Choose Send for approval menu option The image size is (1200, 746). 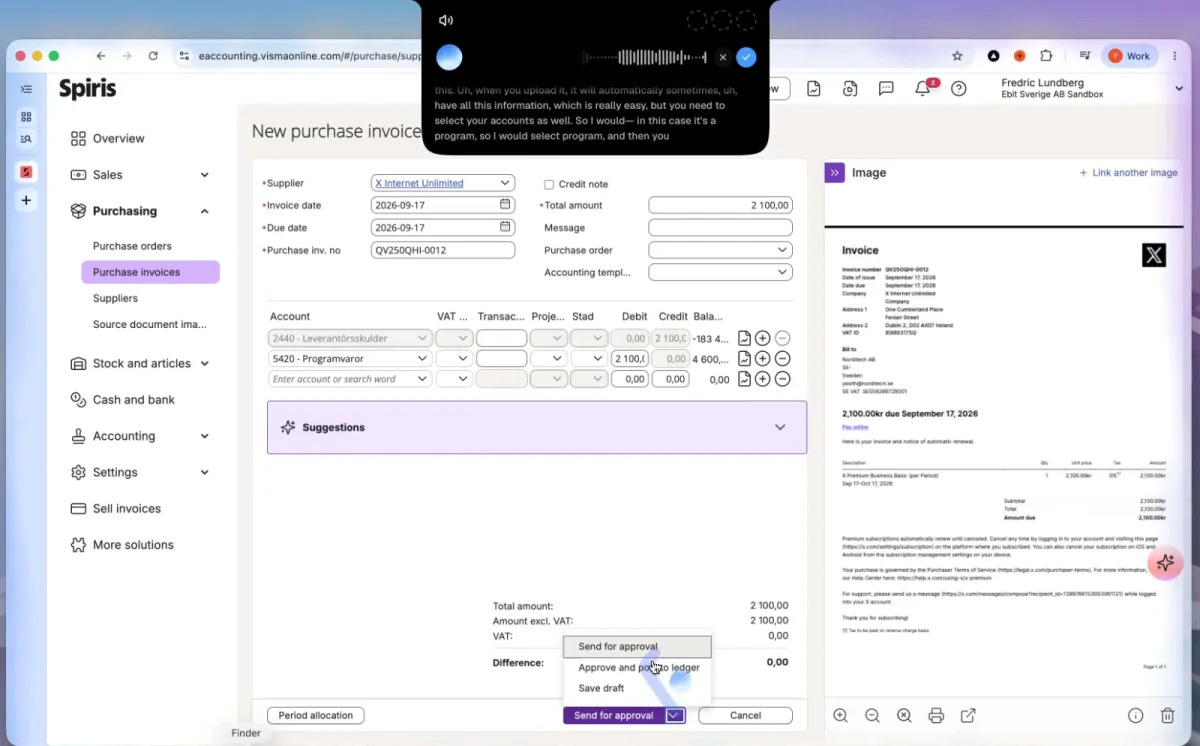[637, 647]
